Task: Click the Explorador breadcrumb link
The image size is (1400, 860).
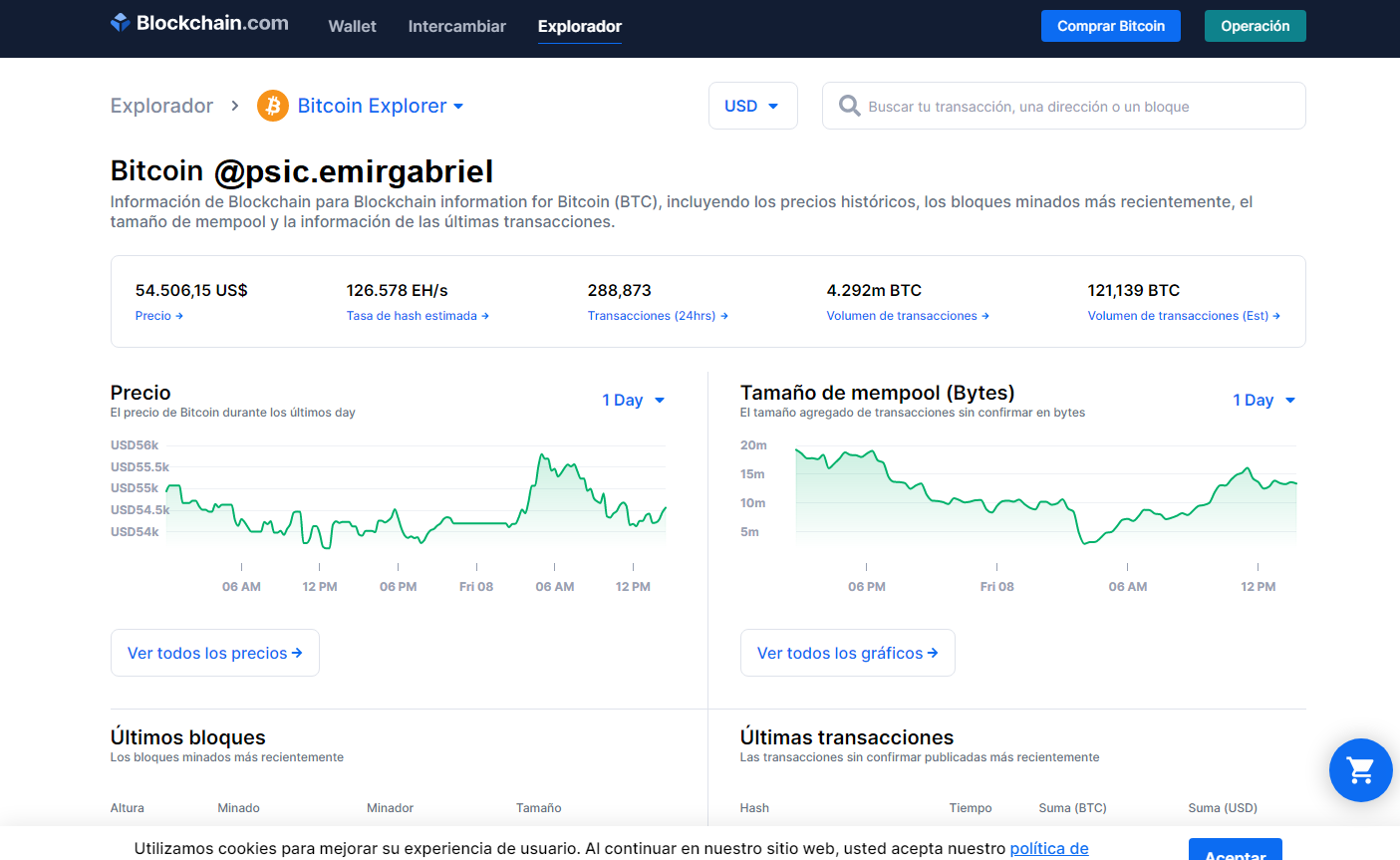Action: (161, 106)
